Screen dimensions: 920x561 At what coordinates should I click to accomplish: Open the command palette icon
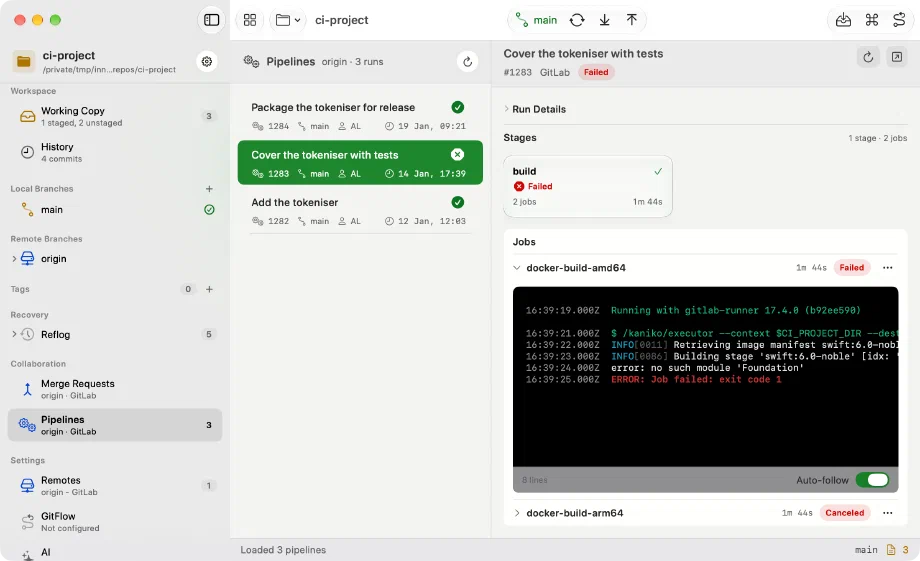pos(871,20)
